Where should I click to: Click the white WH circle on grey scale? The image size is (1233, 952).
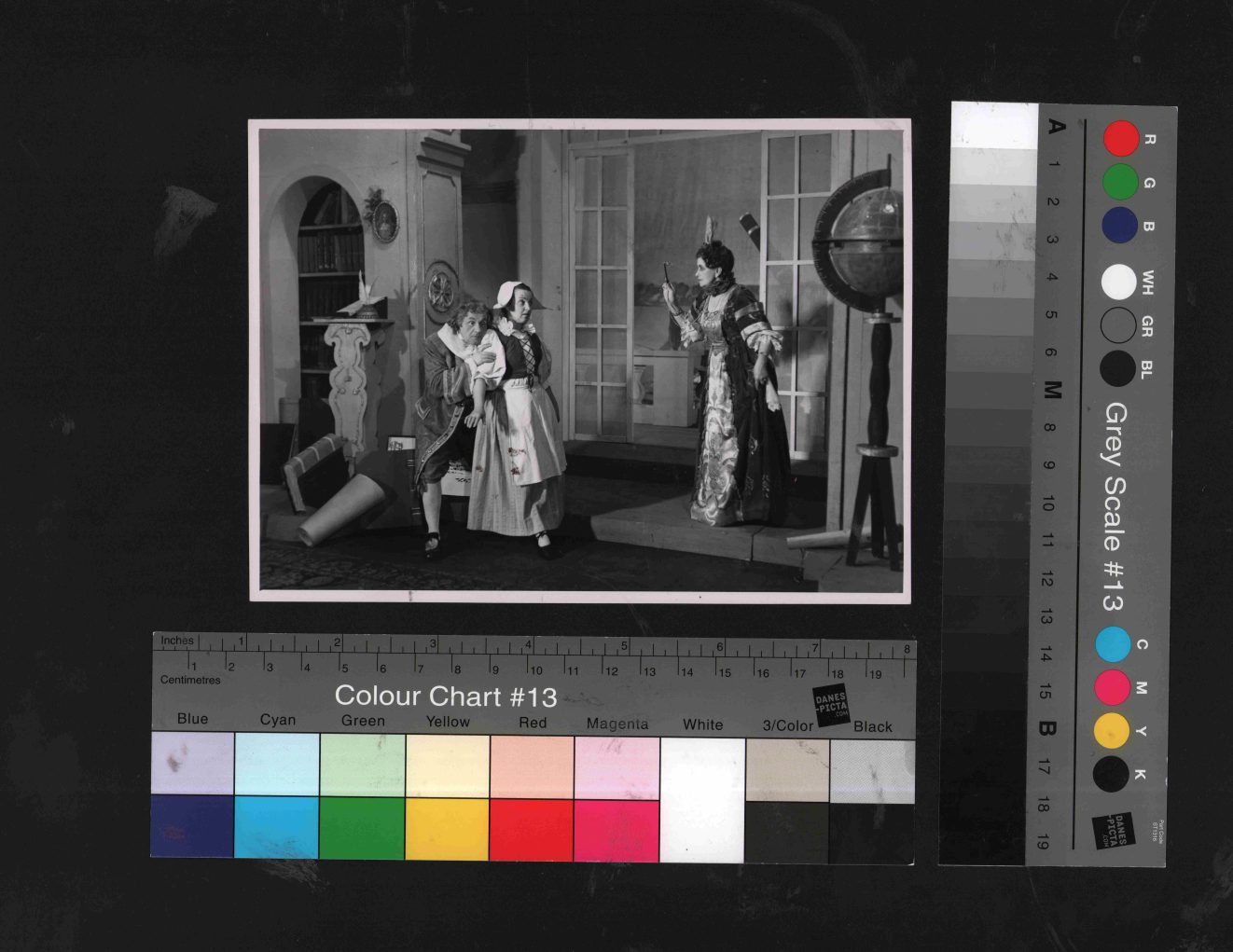tap(1118, 283)
